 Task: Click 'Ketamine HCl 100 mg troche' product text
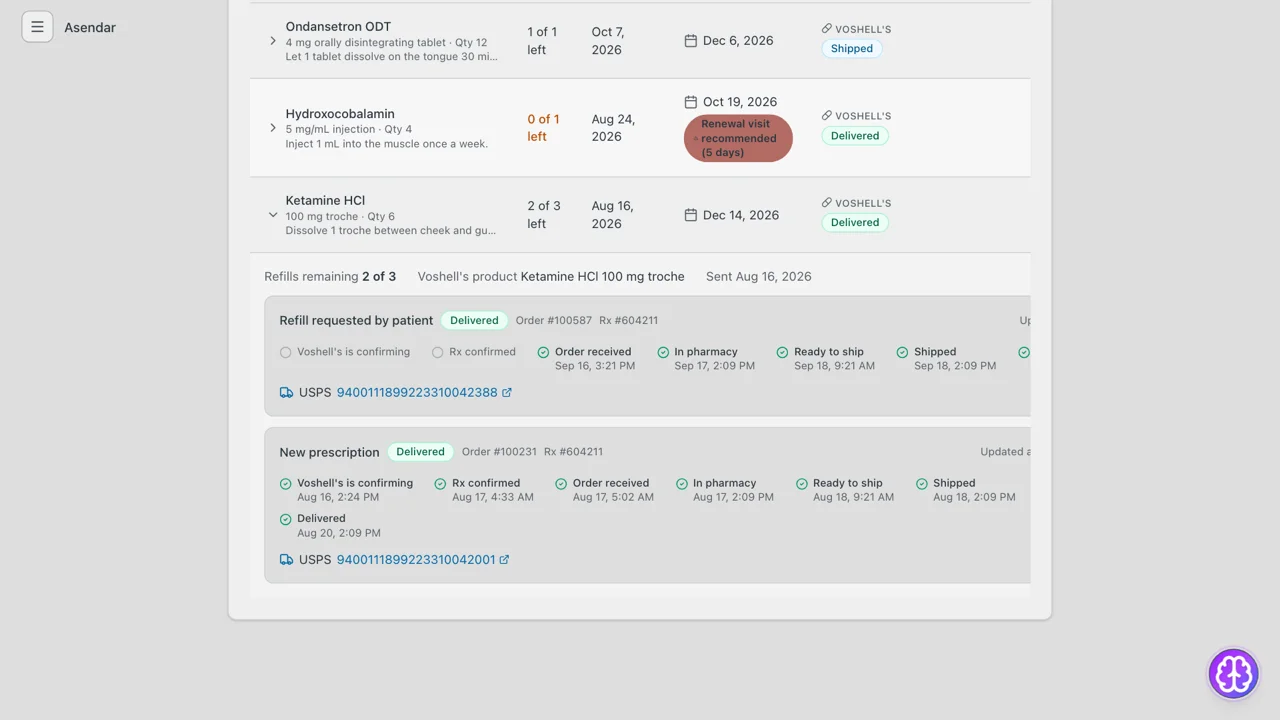coord(603,277)
